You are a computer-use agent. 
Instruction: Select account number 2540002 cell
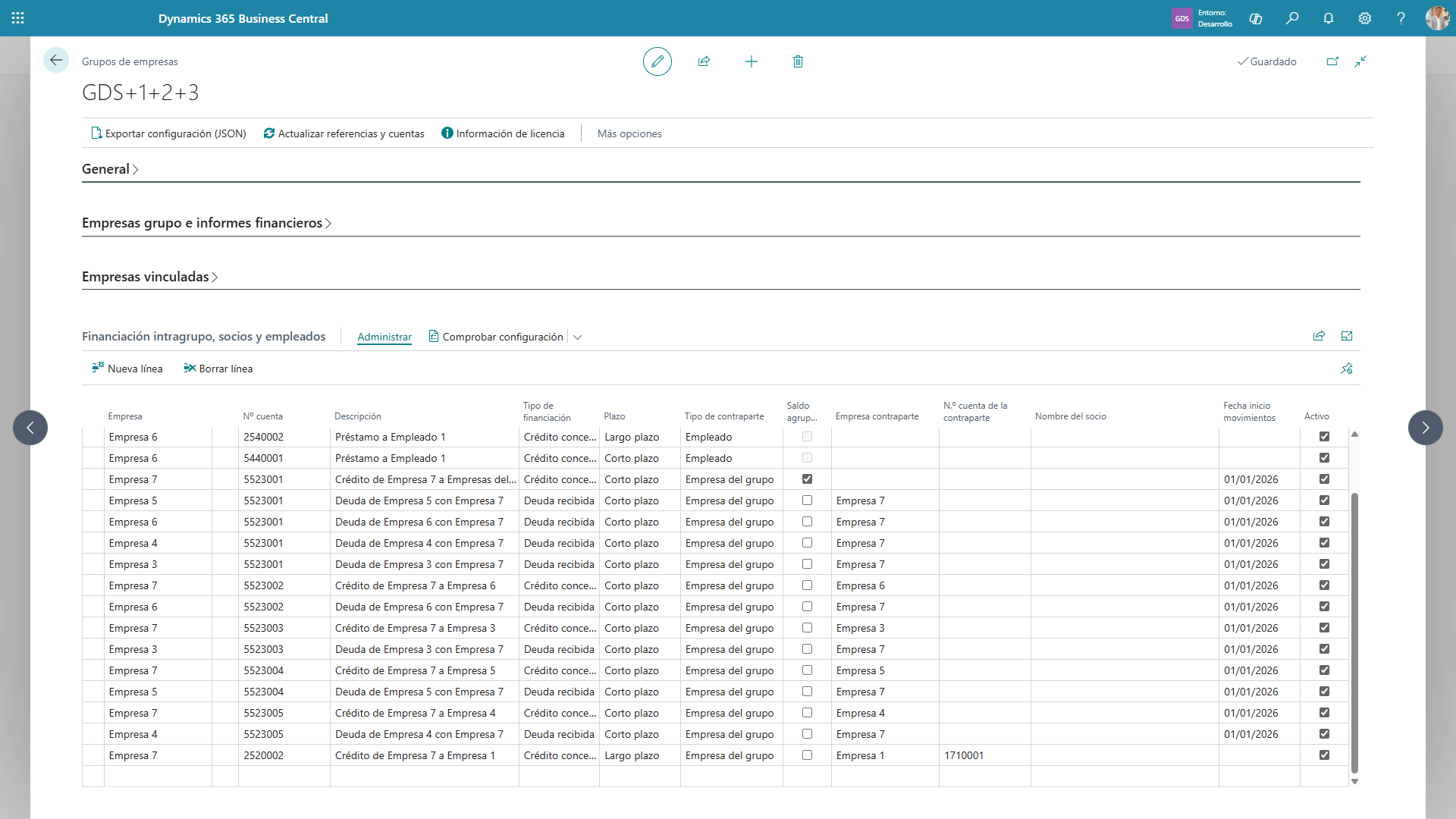284,437
